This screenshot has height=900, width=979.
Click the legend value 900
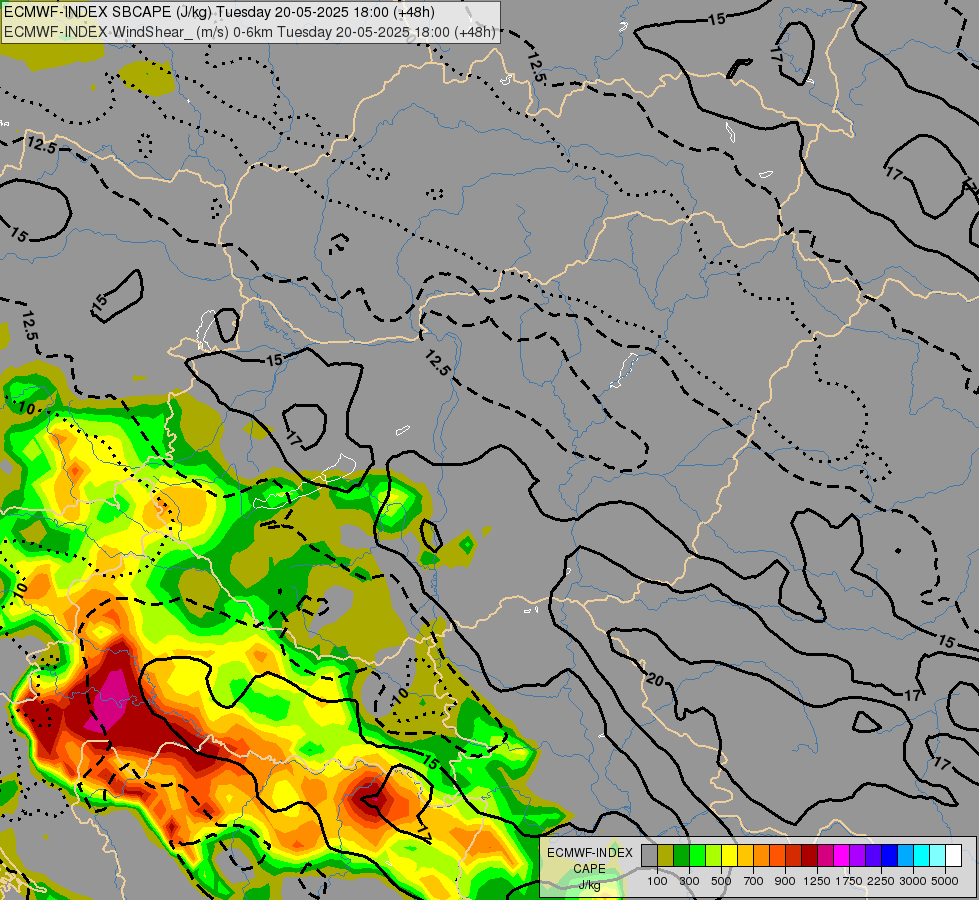point(785,881)
